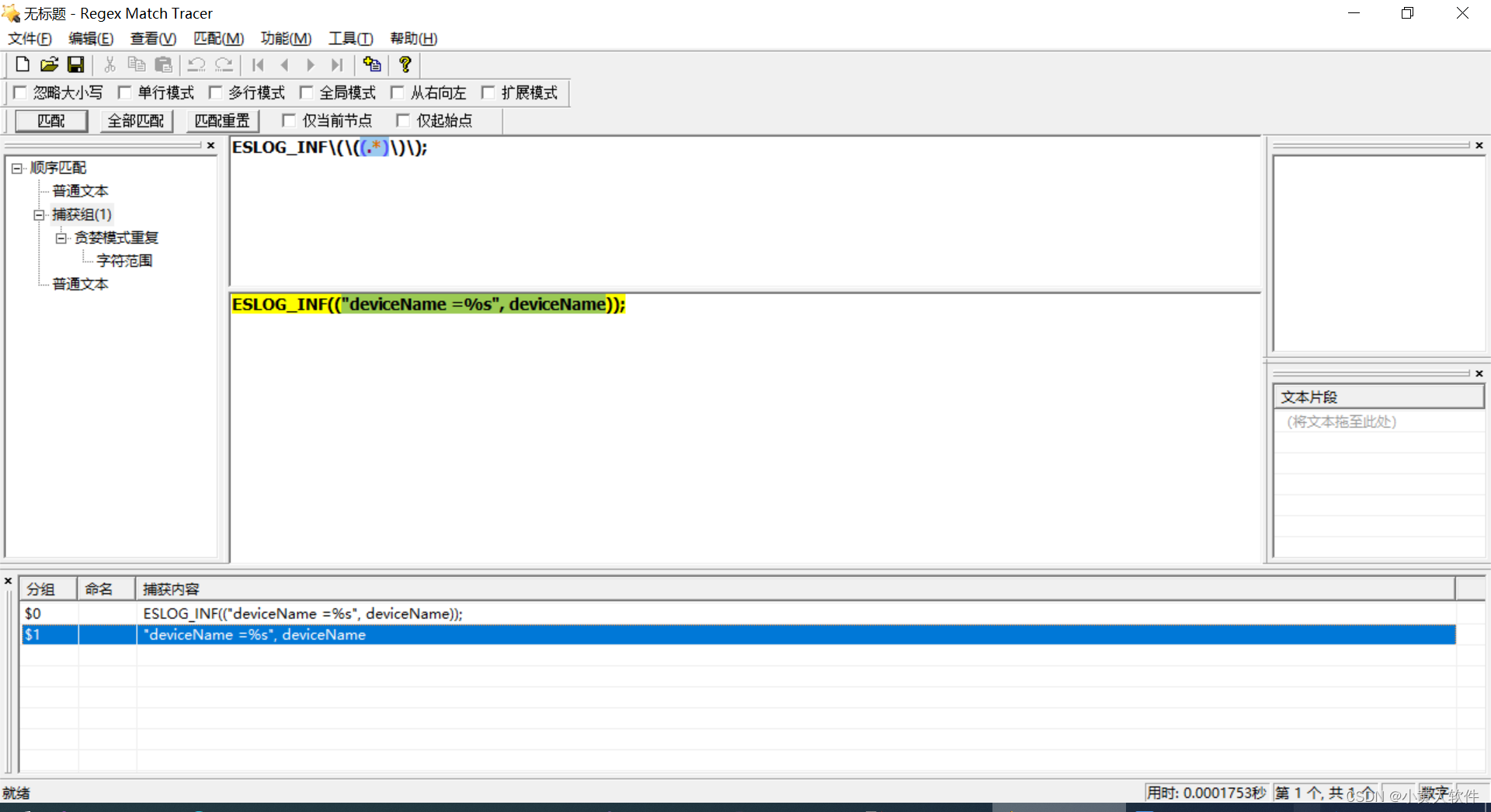This screenshot has height=812, width=1491.
Task: Jump to first match icon
Action: tap(258, 65)
